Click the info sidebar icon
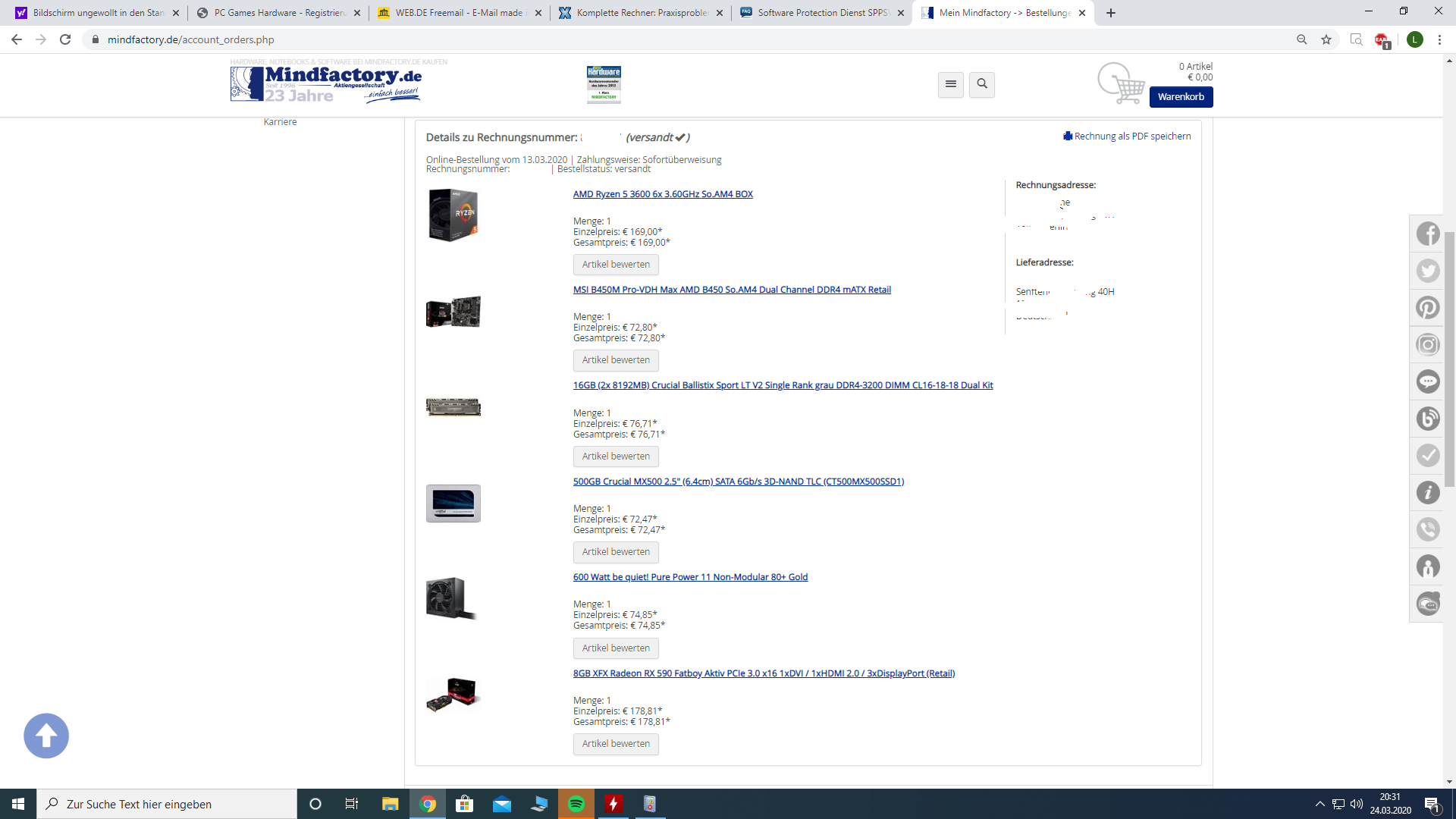 1427,493
